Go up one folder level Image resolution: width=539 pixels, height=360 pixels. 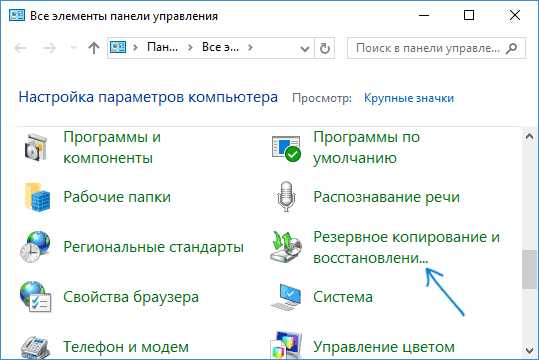point(94,48)
